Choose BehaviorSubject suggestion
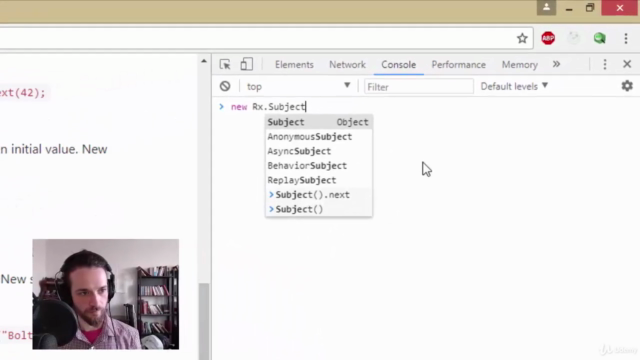This screenshot has height=360, width=640. click(x=318, y=166)
